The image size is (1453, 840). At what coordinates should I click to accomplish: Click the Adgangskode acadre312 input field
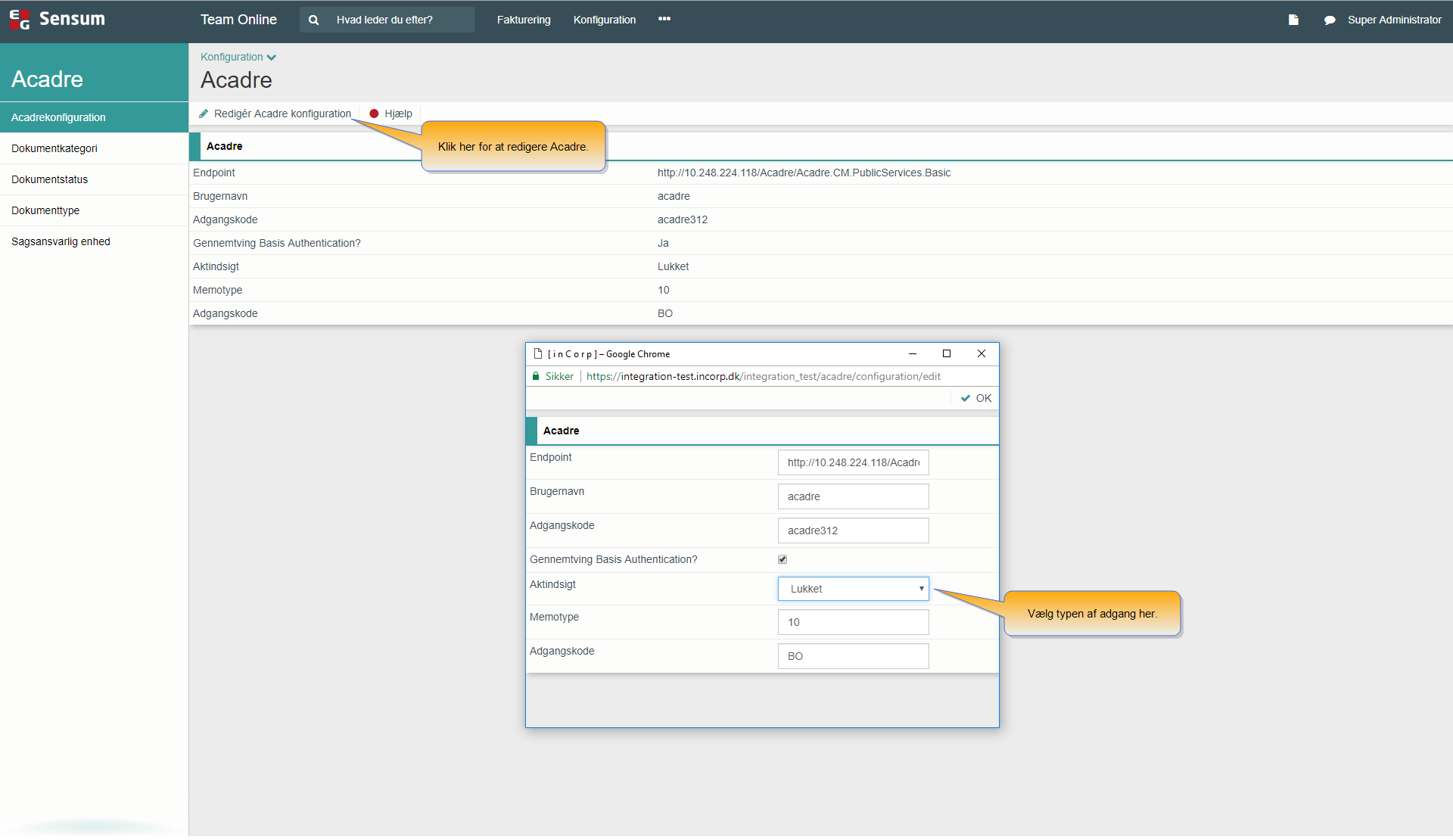(853, 530)
